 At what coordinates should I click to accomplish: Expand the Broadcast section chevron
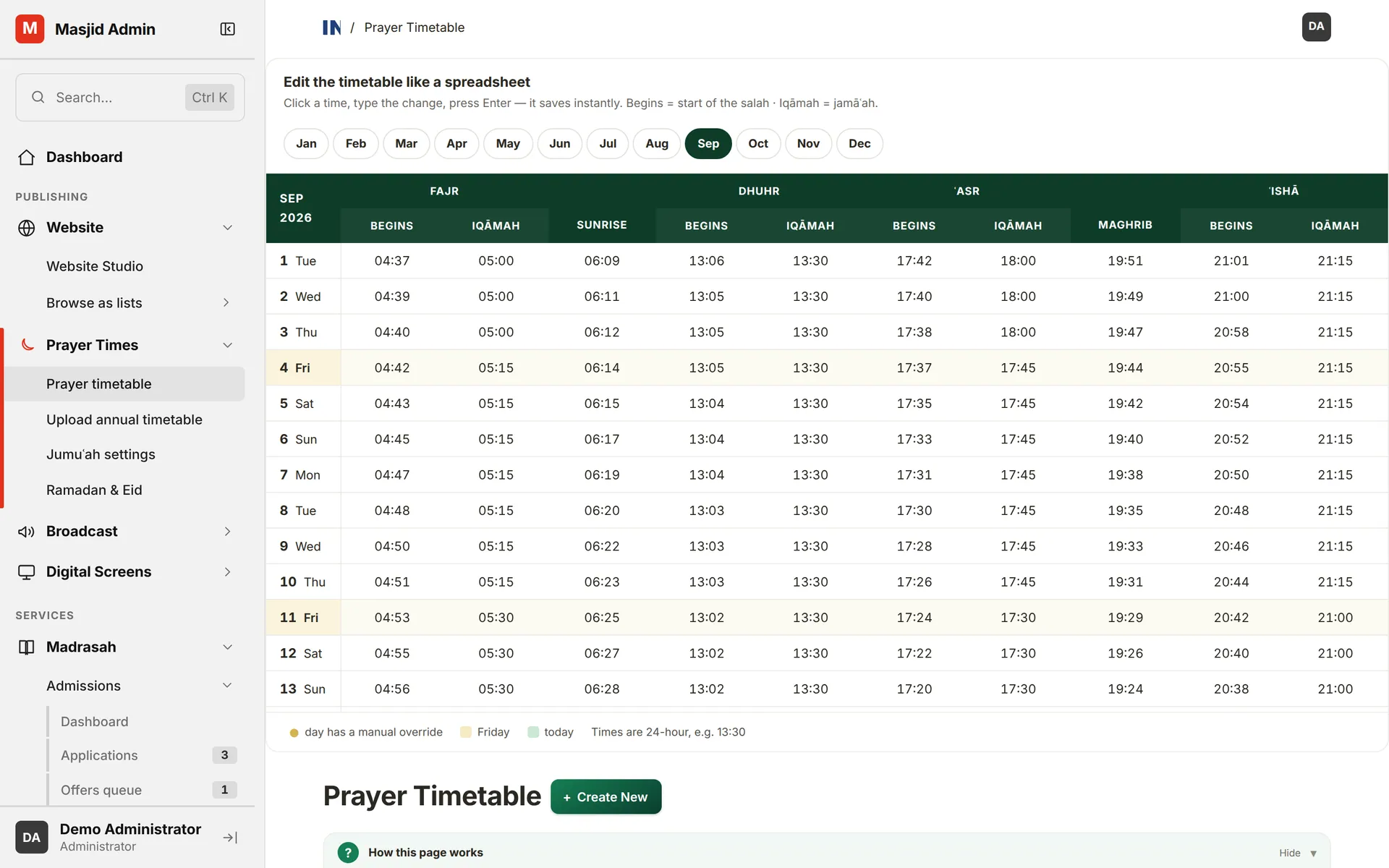(227, 532)
